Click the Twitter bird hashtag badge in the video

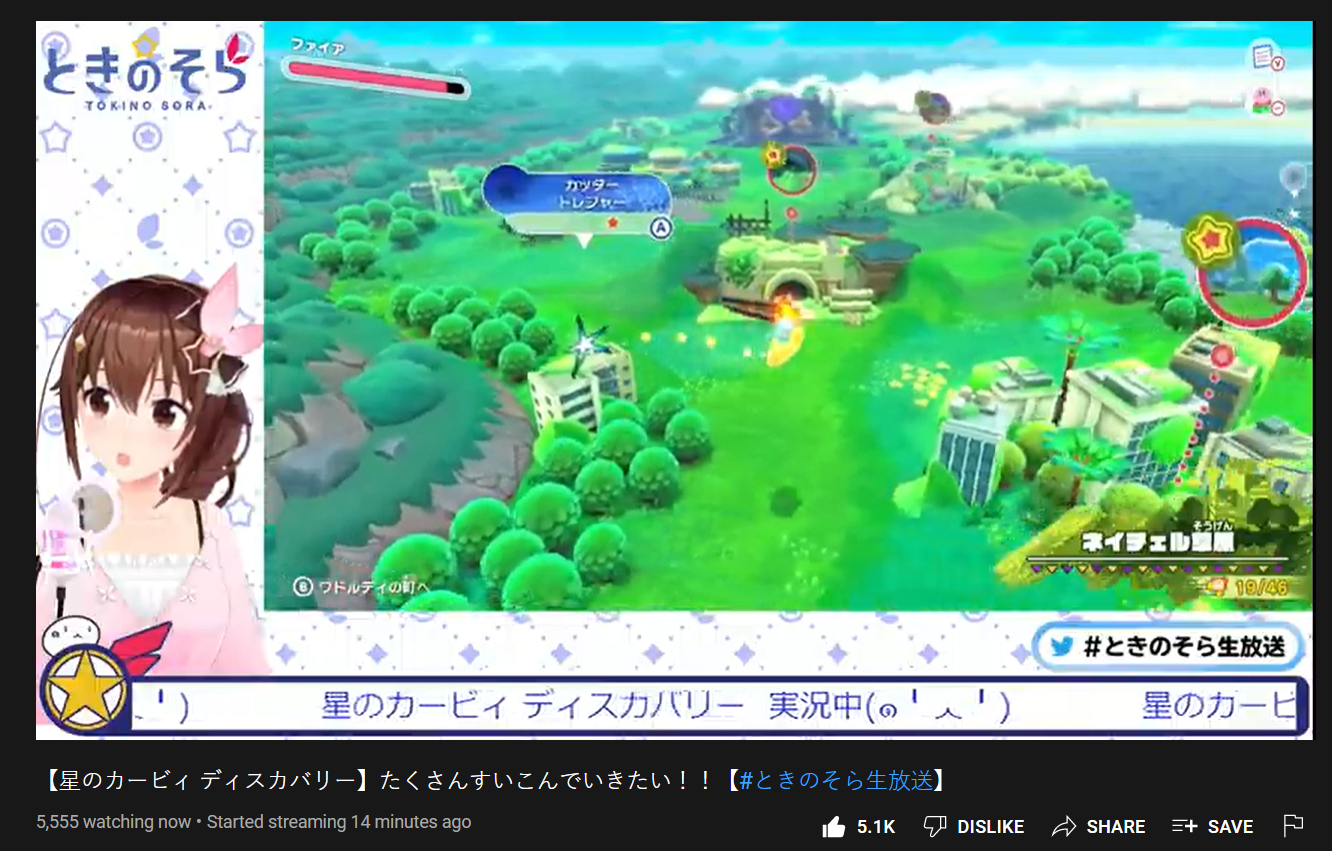coord(1169,646)
